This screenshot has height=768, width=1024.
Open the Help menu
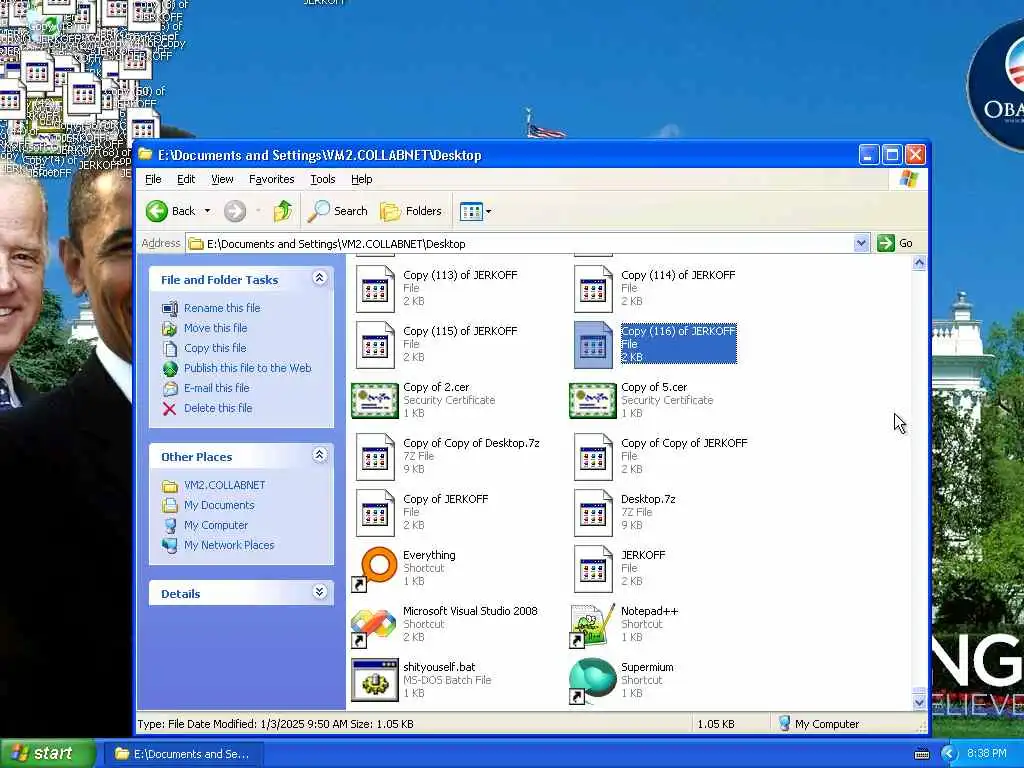click(x=362, y=179)
